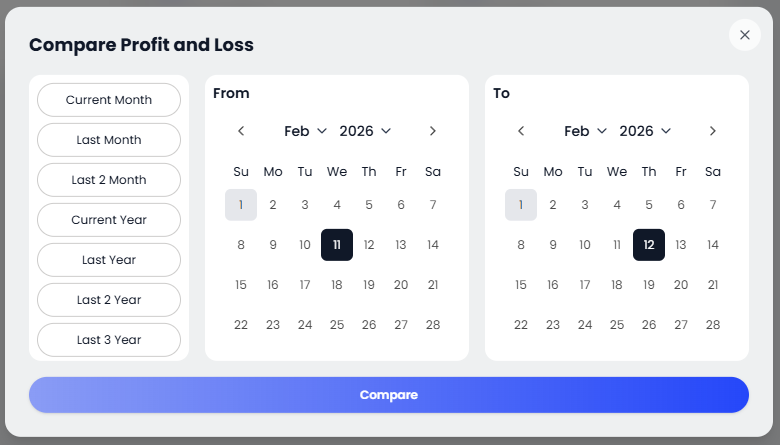Viewport: 780px width, 445px height.
Task: Open the year dropdown in To calendar
Action: point(645,131)
